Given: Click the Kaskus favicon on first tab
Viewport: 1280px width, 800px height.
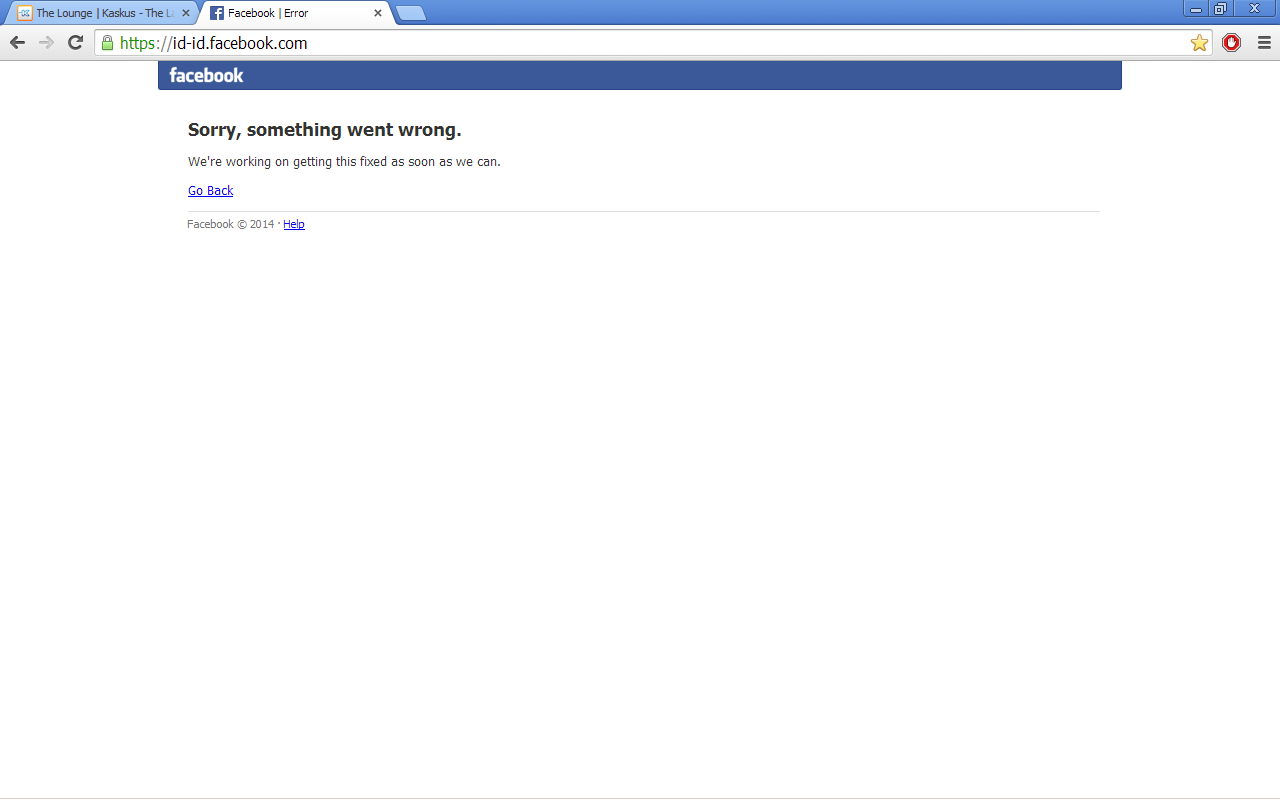Looking at the screenshot, I should pos(25,13).
